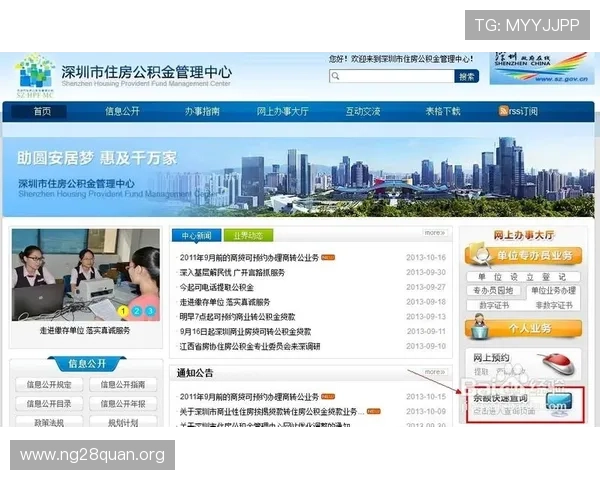The height and width of the screenshot is (480, 600).
Task: Select slide indicator 2 on photo carousel
Action: [137, 311]
